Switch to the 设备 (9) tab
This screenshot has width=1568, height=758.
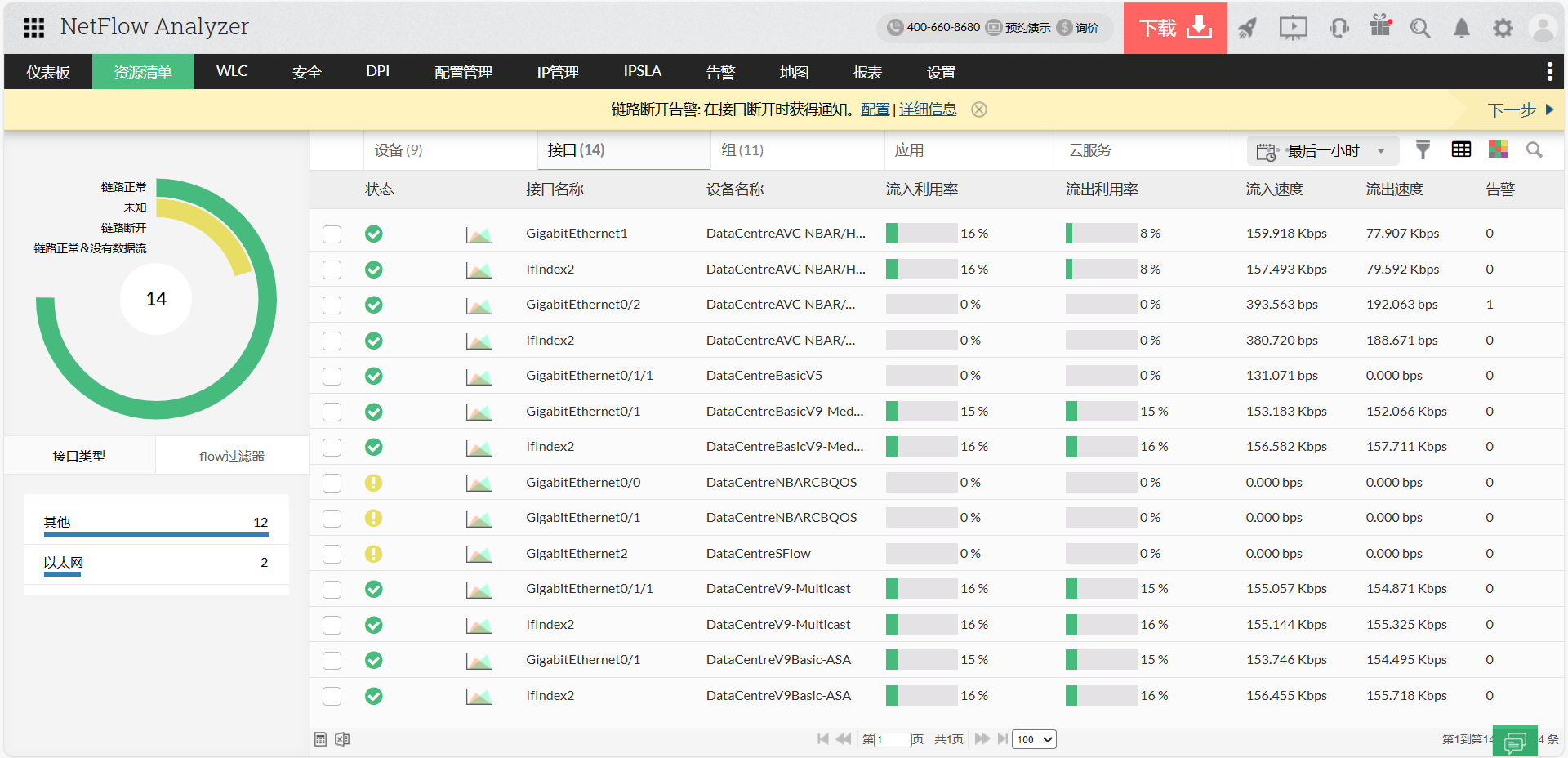[x=398, y=150]
